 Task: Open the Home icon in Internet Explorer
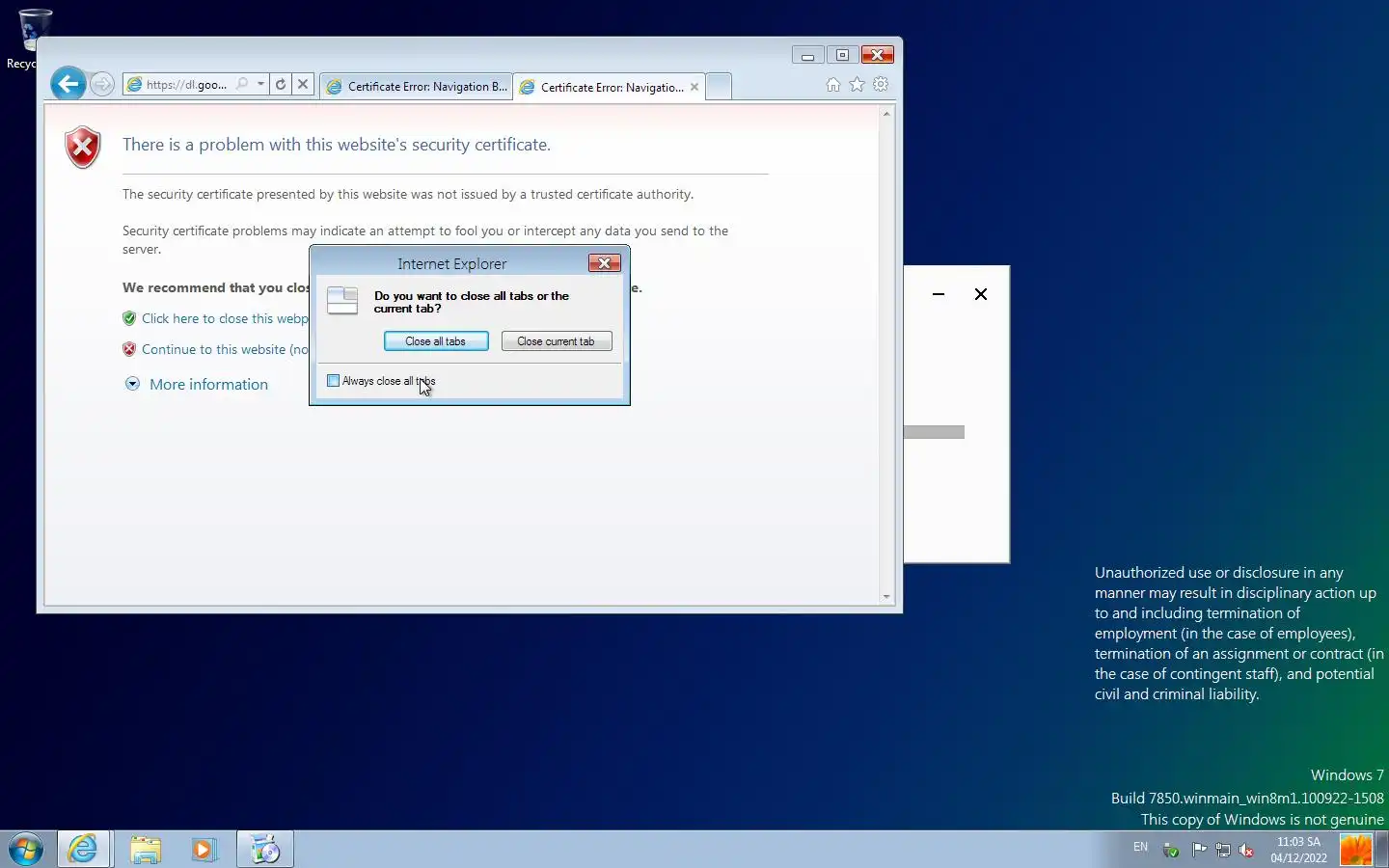click(x=833, y=85)
